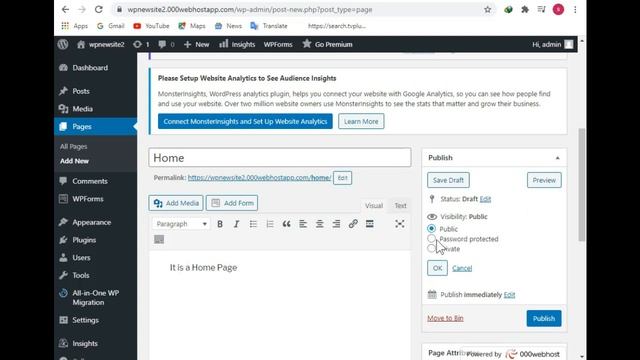Image resolution: width=640 pixels, height=360 pixels.
Task: Click the blue Publish button
Action: point(544,318)
